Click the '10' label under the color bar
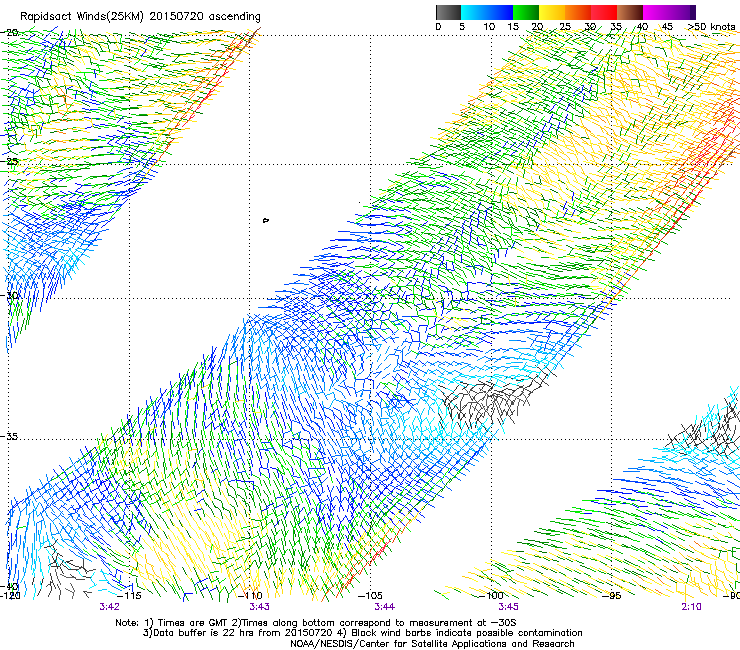Screen dimensions: 740x650 489,27
